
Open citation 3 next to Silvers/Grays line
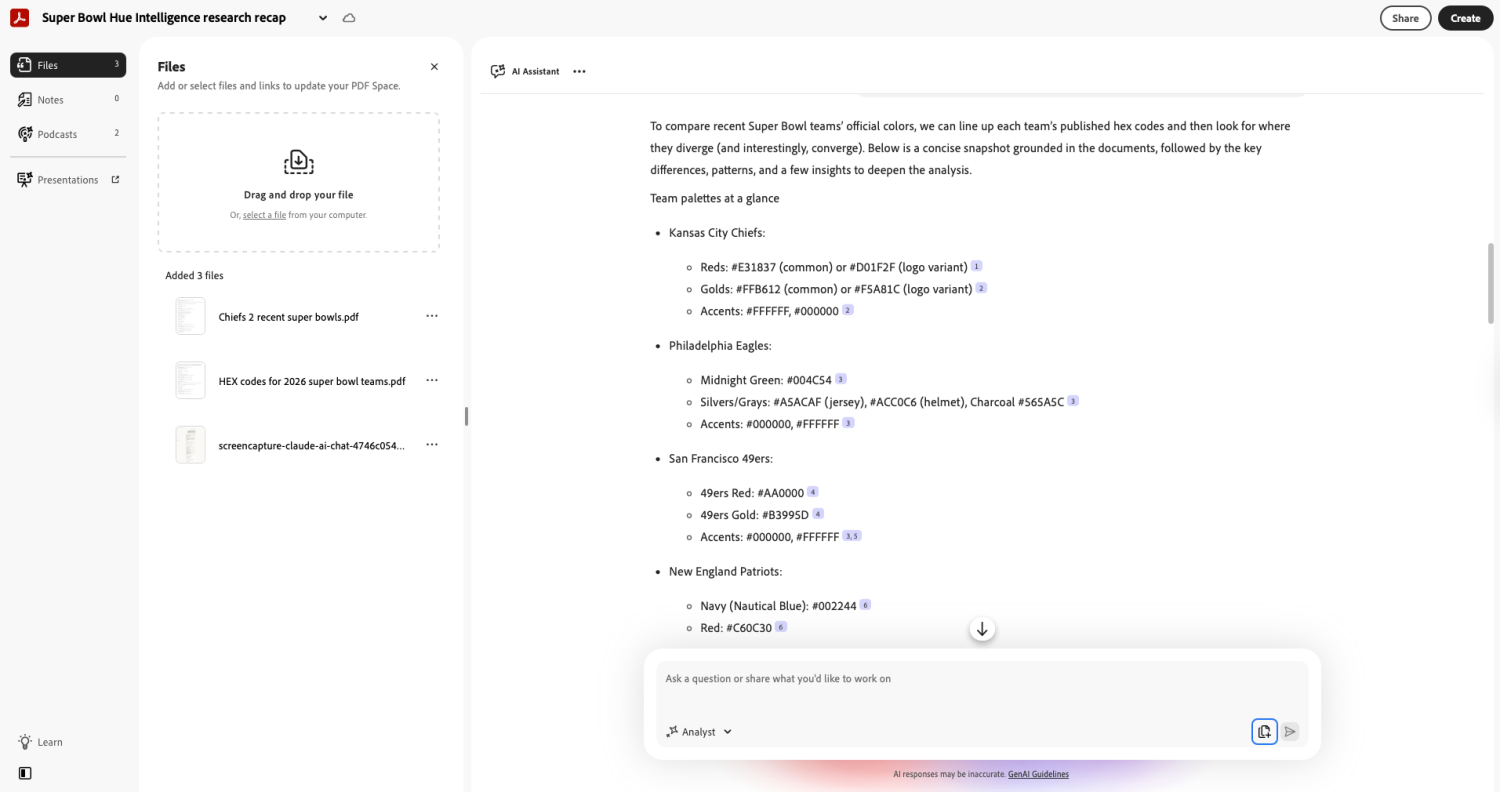[x=1073, y=400]
